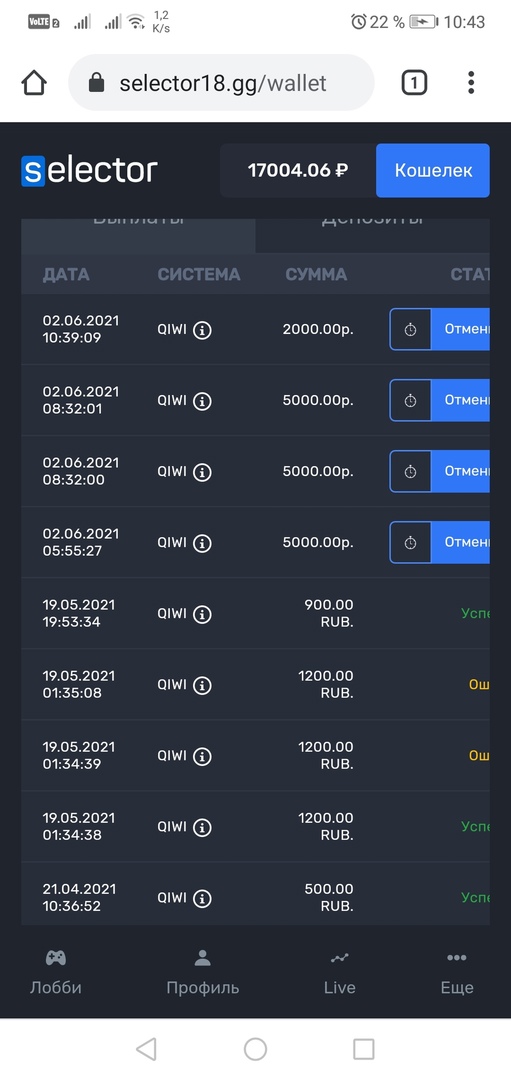Open the Кошелек wallet button
Screen dimensions: 511x1080
click(x=432, y=170)
